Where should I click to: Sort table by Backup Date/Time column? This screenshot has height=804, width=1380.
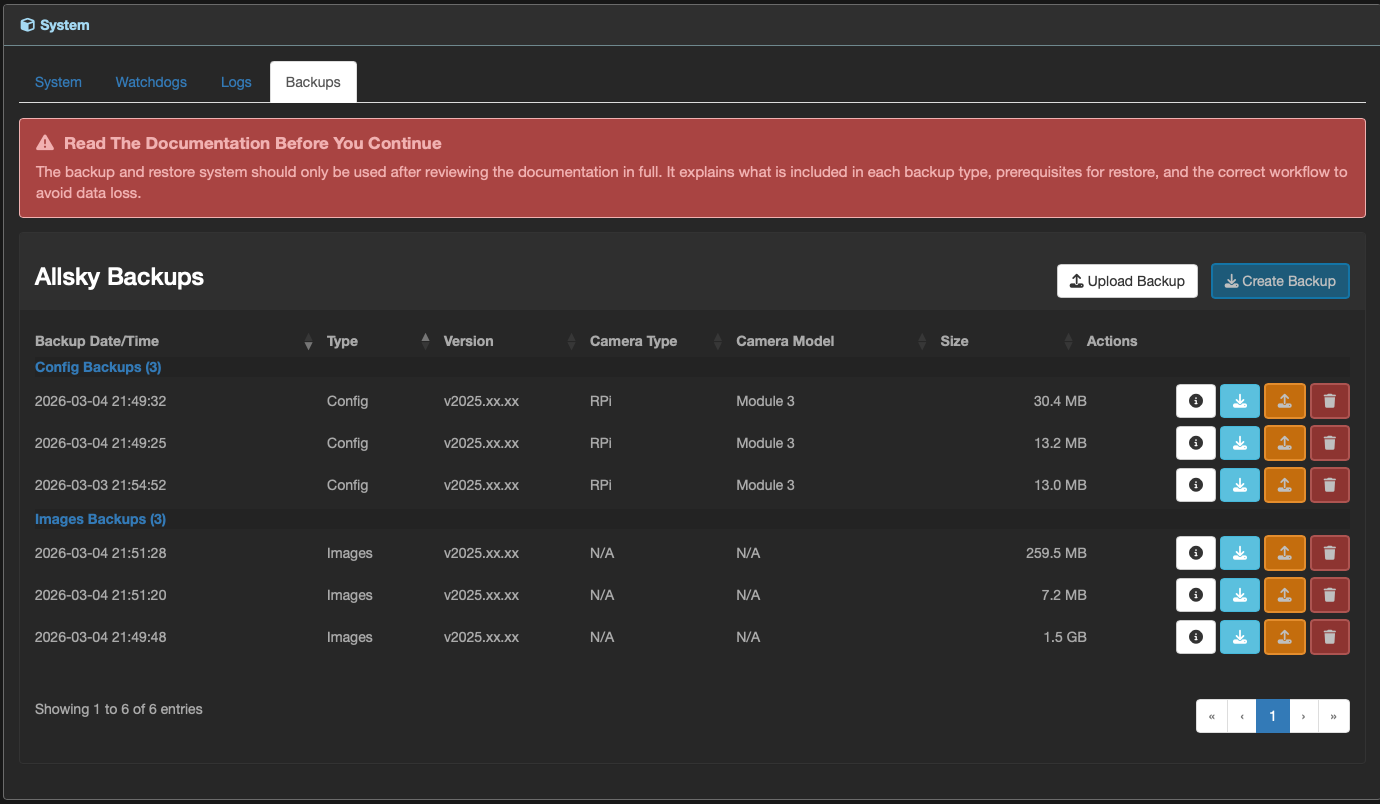tap(97, 341)
